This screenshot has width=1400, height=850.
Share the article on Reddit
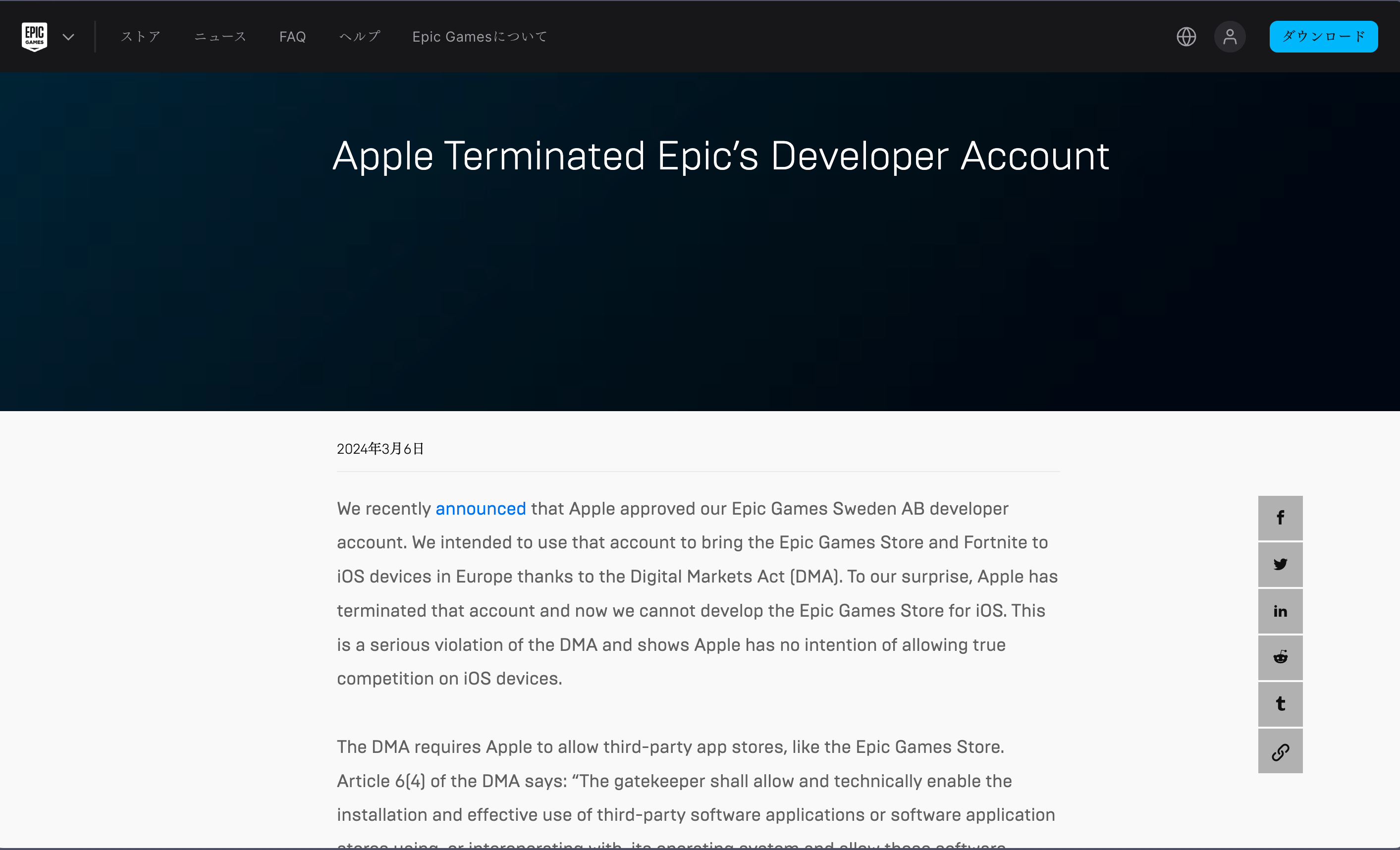1280,657
